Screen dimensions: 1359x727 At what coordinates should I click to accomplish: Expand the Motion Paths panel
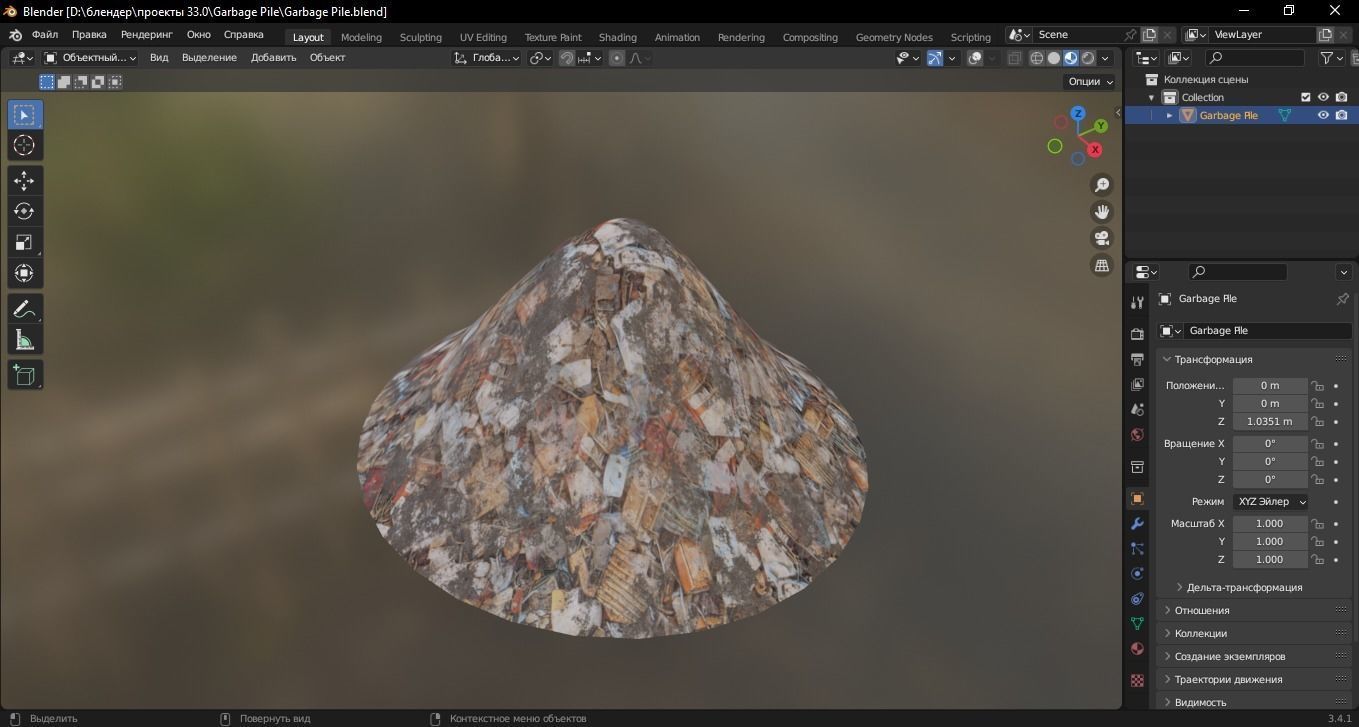click(1254, 679)
